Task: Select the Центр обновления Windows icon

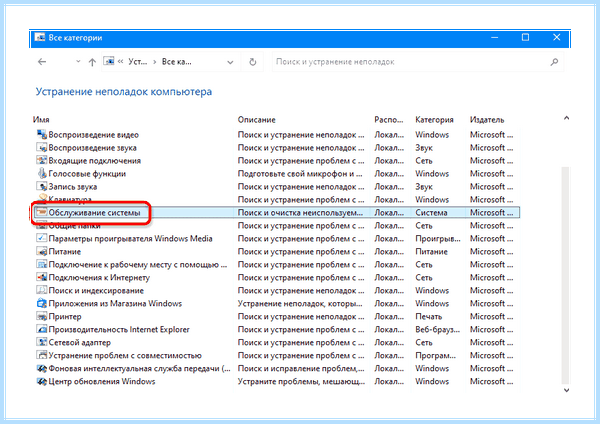Action: point(41,381)
